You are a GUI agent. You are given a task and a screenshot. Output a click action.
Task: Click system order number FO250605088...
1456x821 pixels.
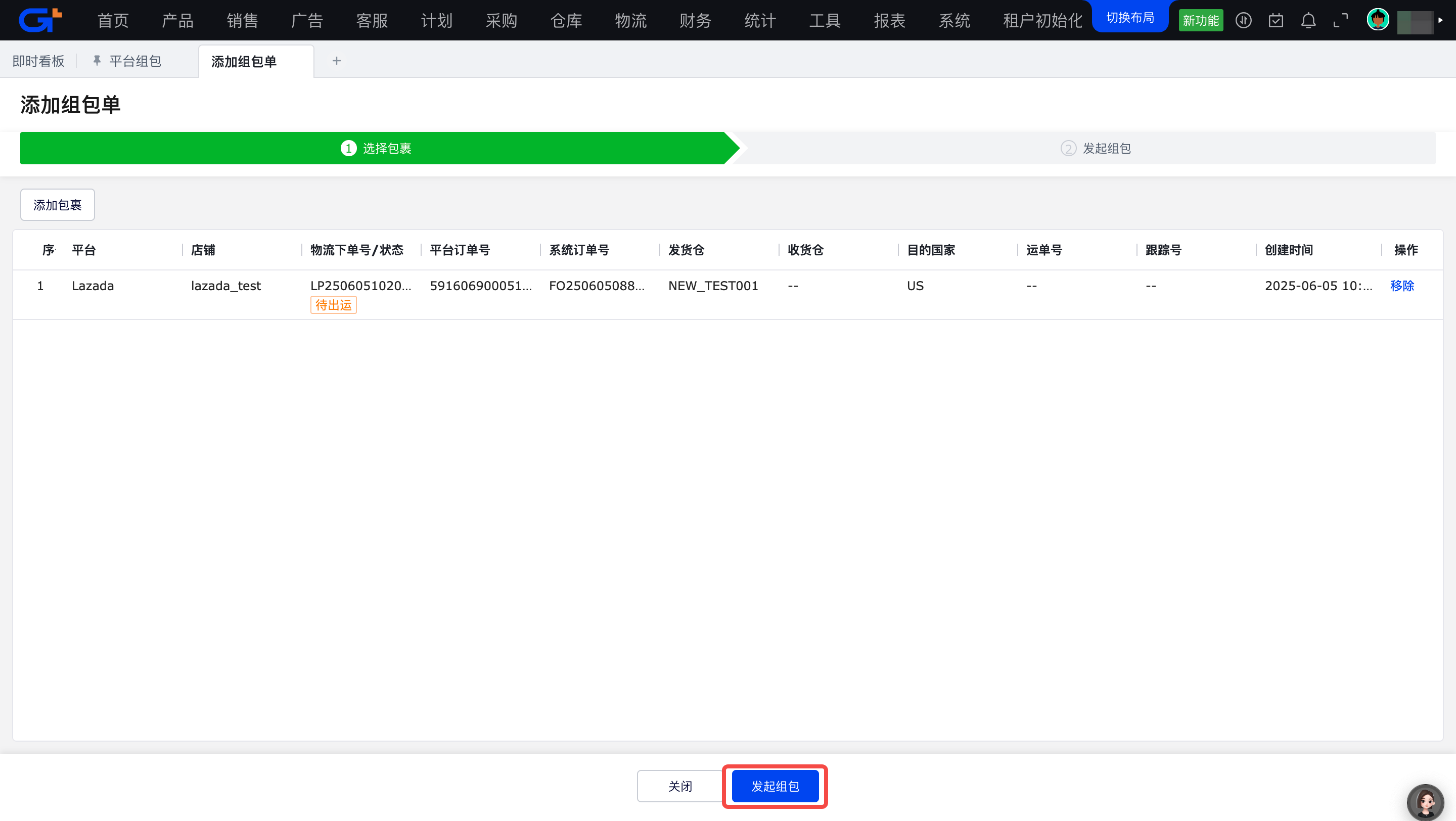click(597, 285)
